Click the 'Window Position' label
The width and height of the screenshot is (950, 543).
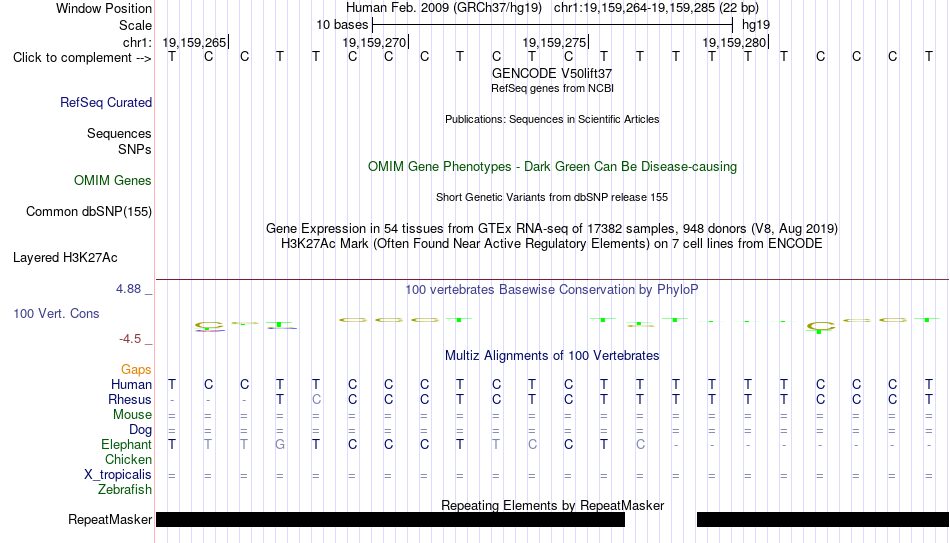[104, 8]
